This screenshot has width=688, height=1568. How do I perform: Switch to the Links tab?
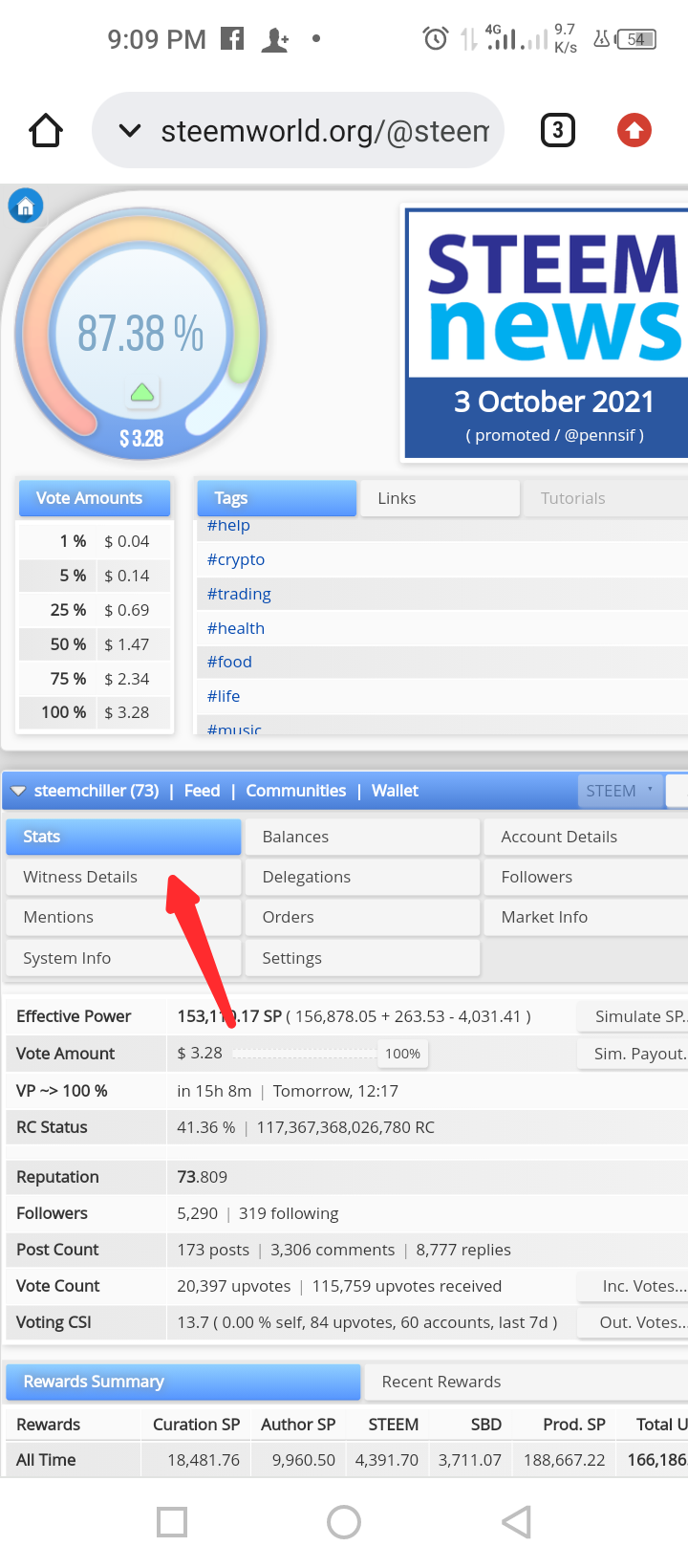tap(440, 498)
